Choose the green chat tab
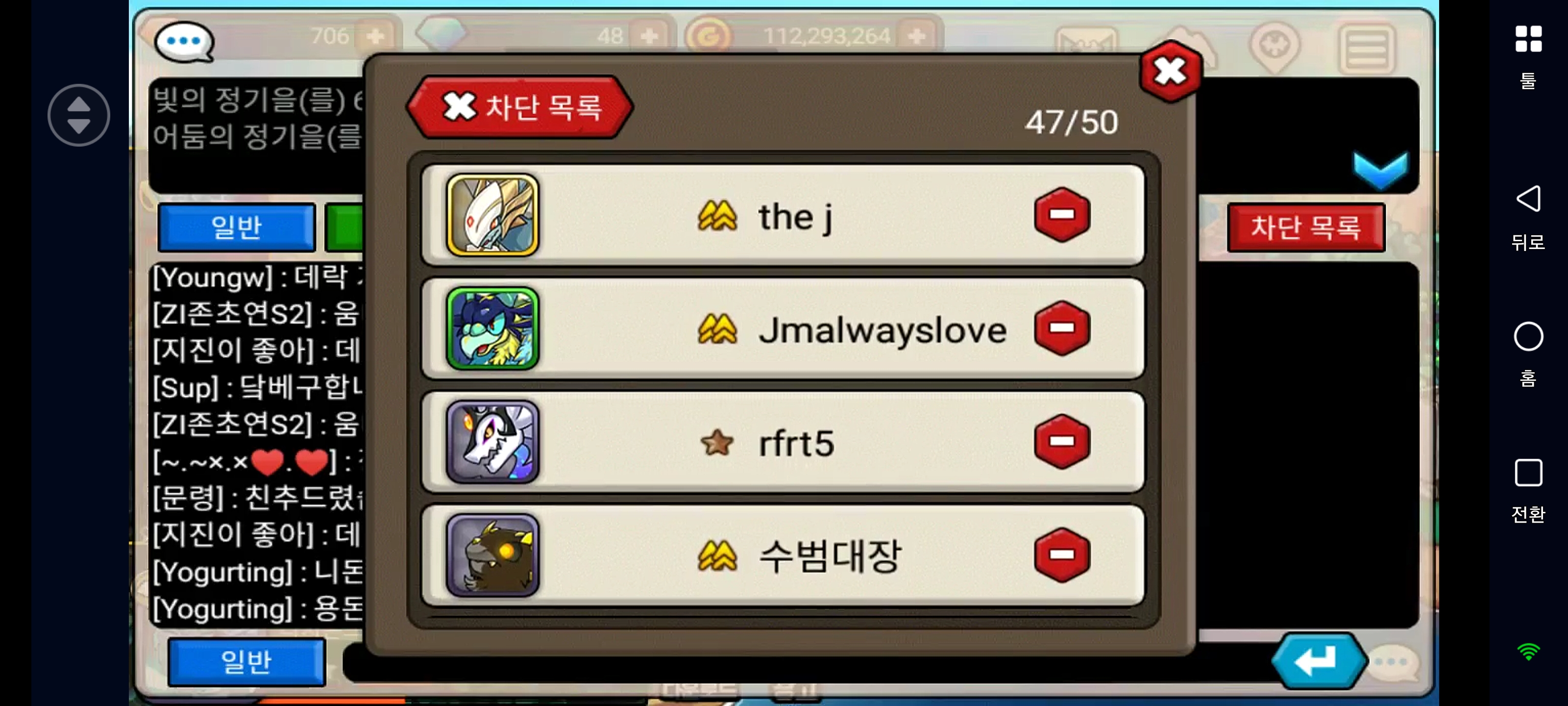The image size is (1568, 706). (344, 227)
